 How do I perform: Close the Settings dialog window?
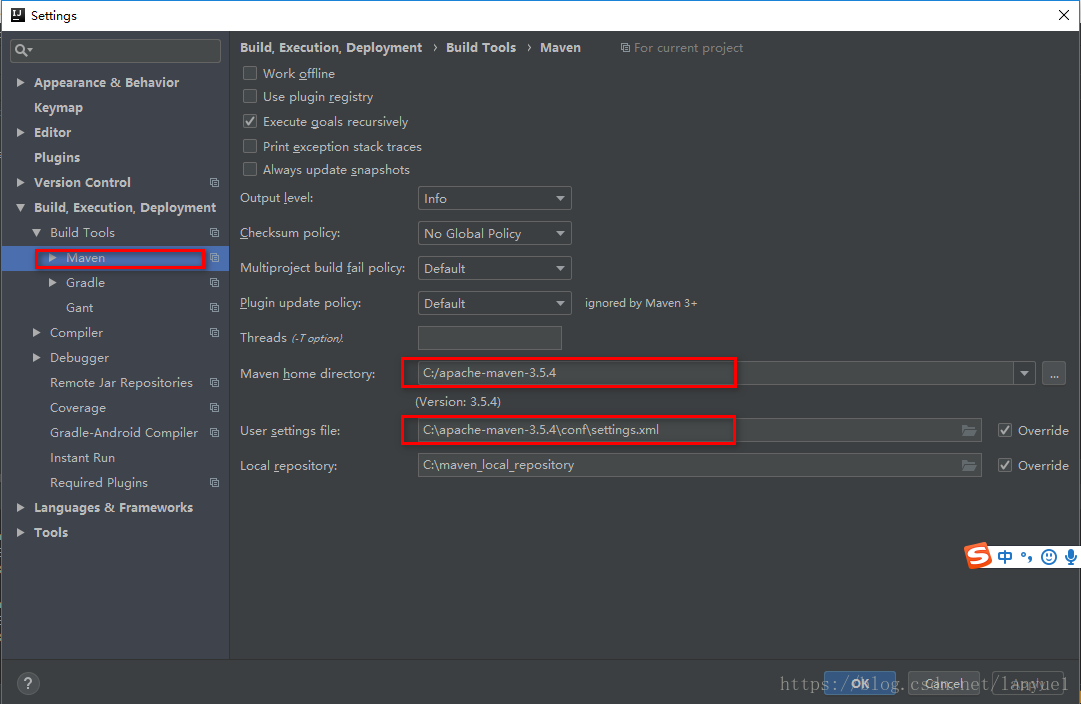pyautogui.click(x=1064, y=15)
